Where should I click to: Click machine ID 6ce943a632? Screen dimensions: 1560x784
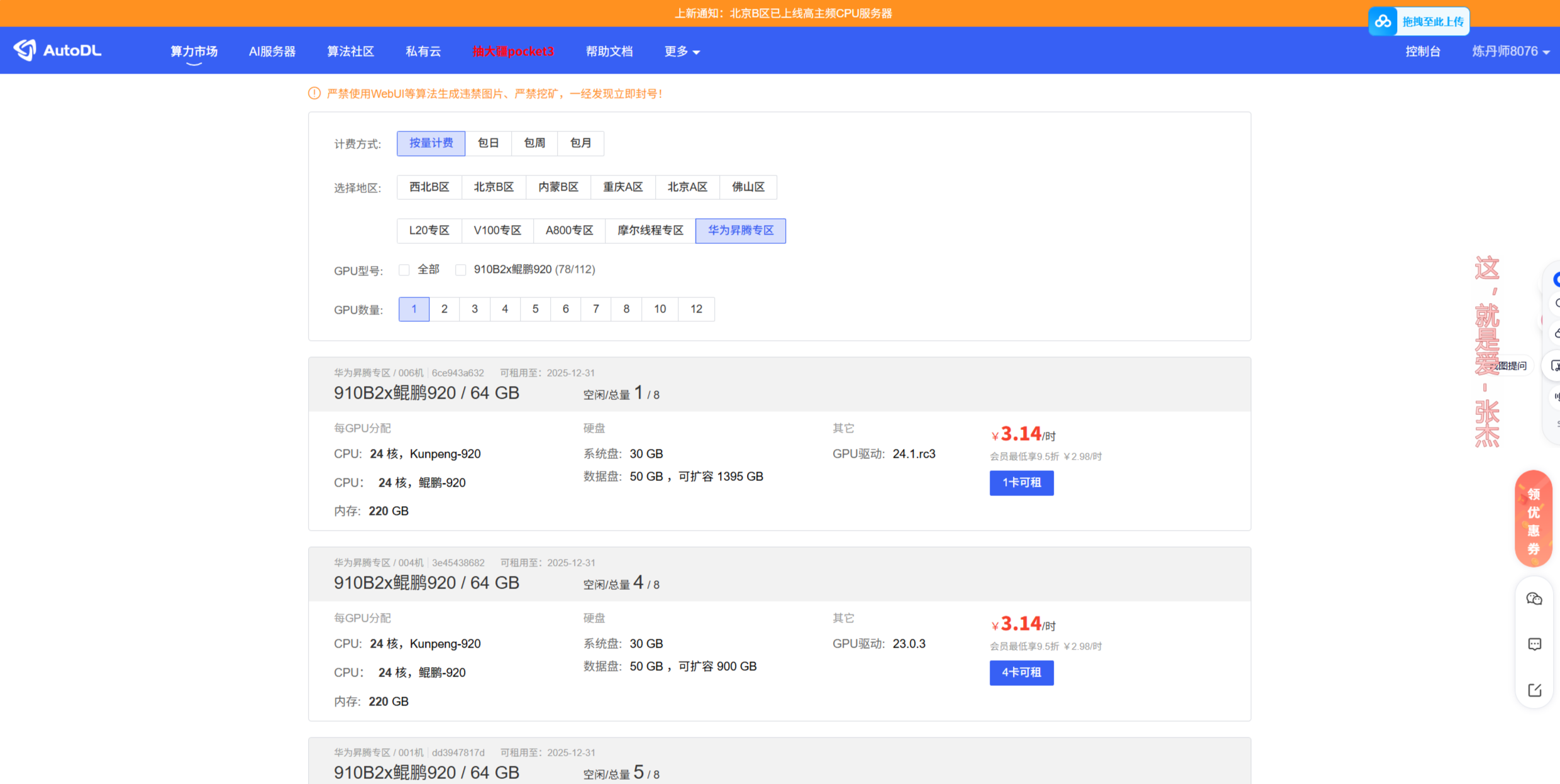coord(458,373)
